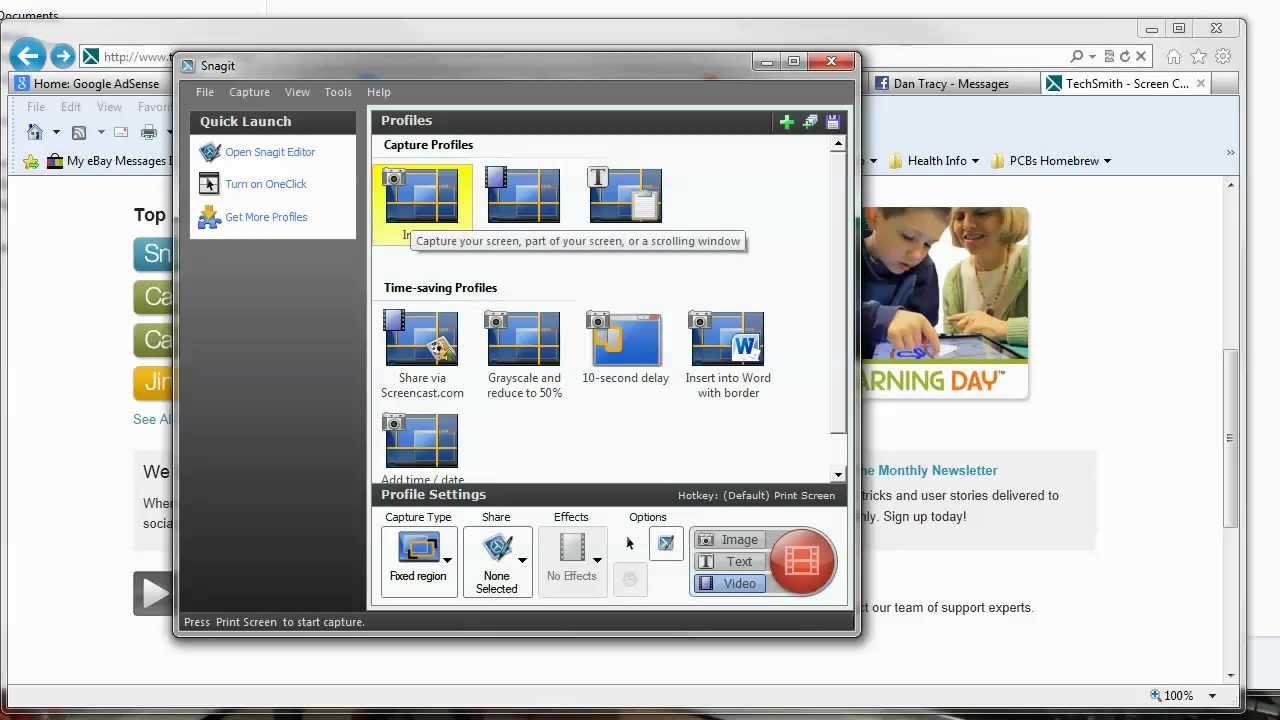Expand the favorites bar overflow chevron
This screenshot has height=720, width=1280.
[1231, 154]
